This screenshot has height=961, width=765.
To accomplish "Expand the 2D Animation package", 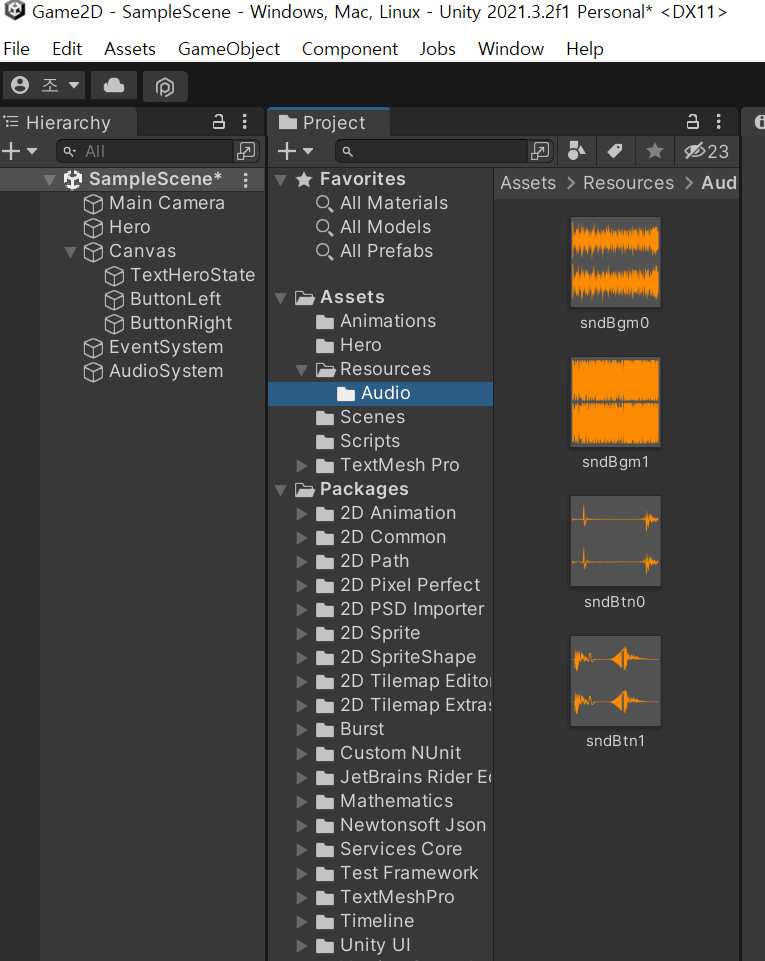I will [301, 514].
